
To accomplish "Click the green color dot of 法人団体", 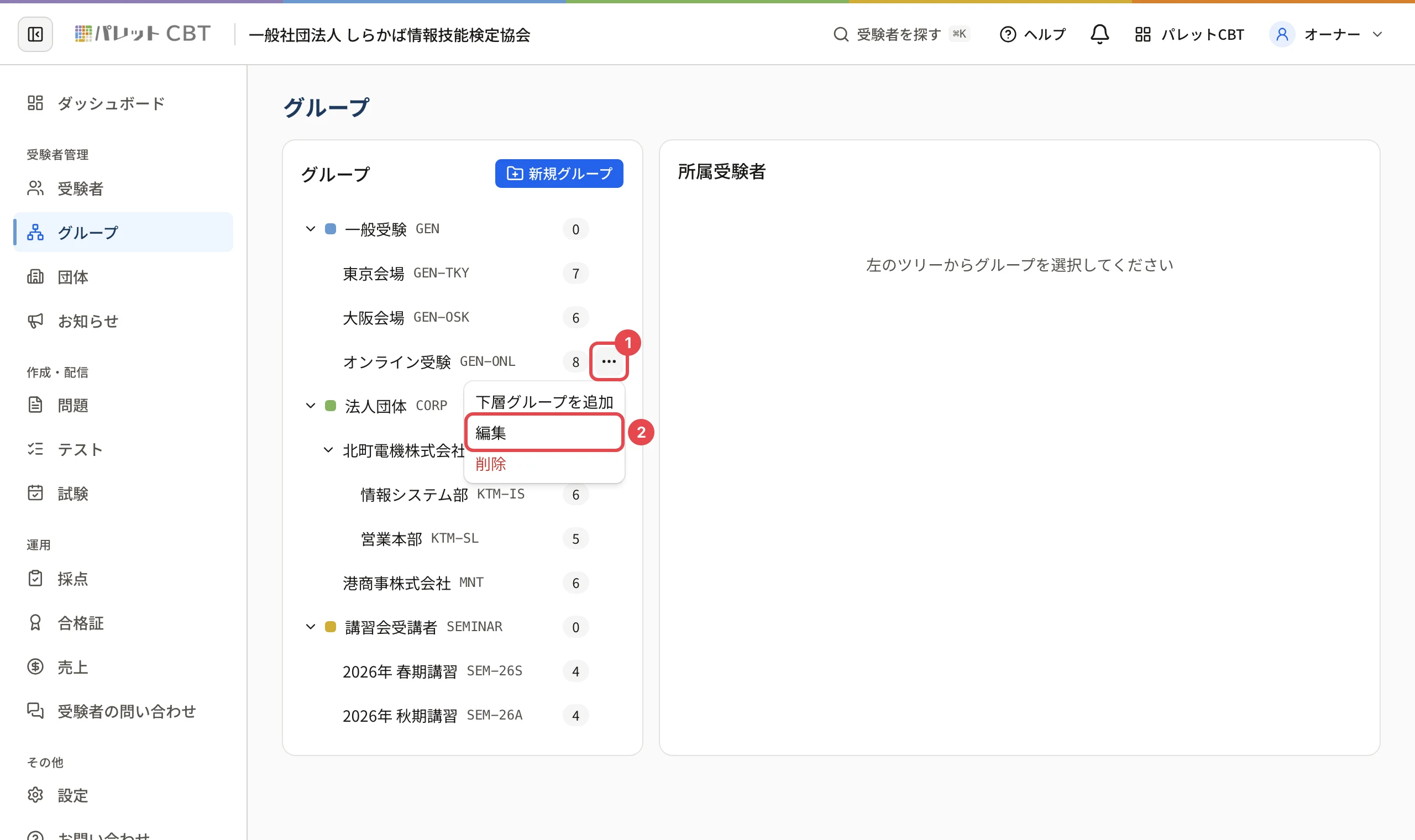I will point(331,406).
